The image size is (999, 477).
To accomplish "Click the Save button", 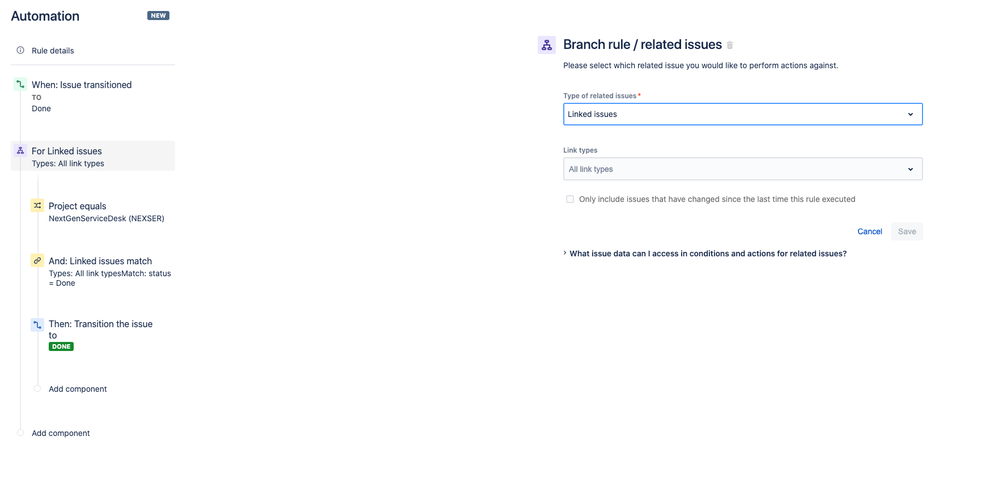I will (907, 231).
